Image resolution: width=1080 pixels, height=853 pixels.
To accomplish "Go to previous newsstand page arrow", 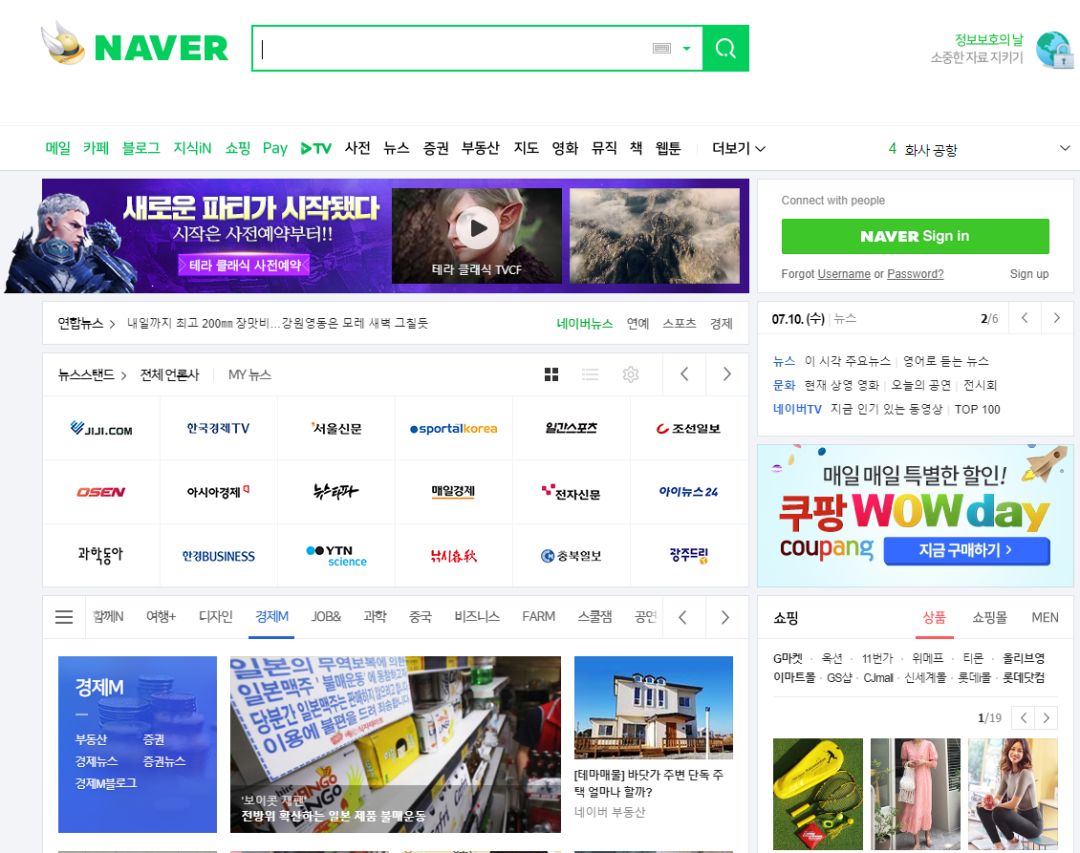I will click(684, 374).
